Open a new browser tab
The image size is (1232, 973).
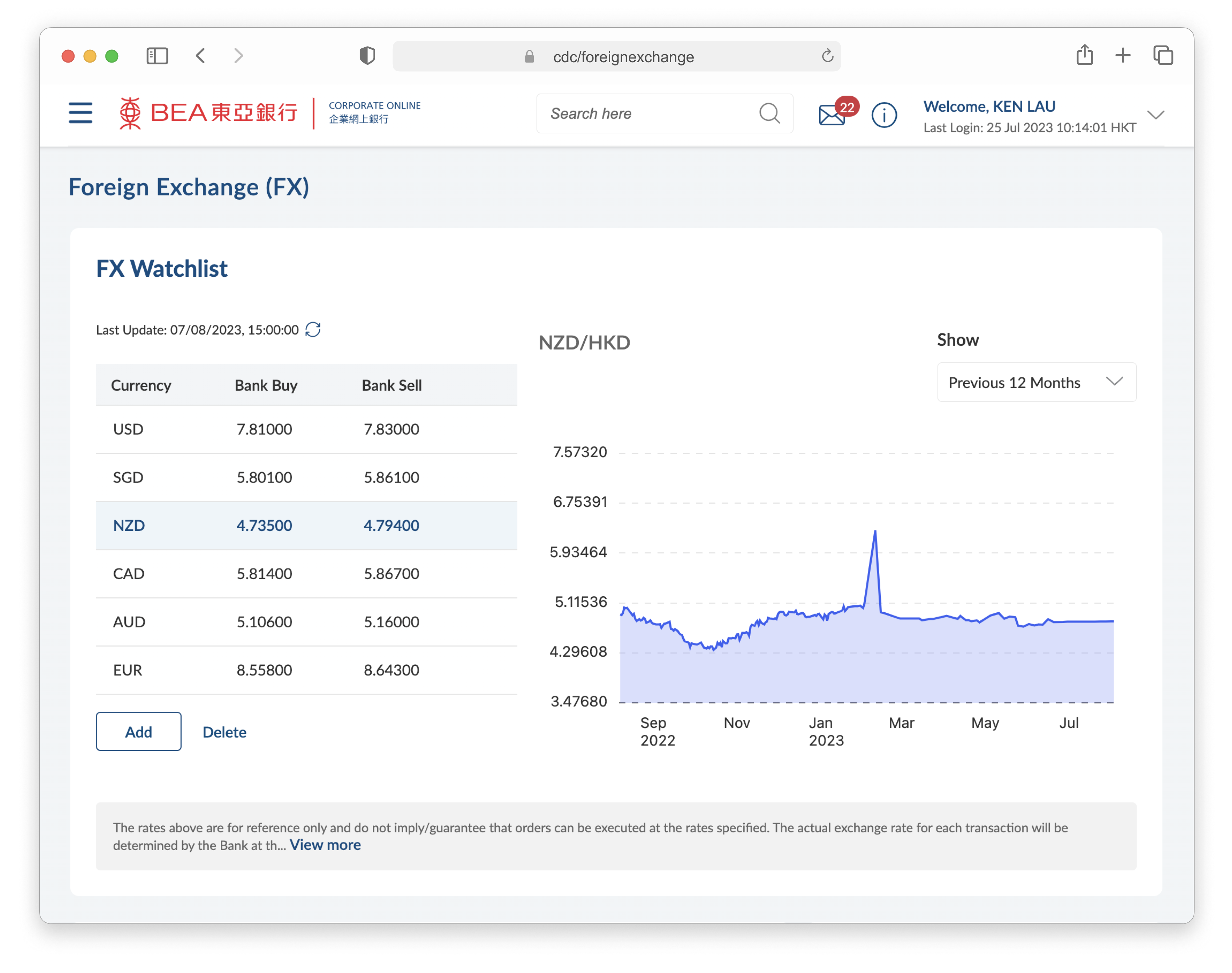point(1123,55)
